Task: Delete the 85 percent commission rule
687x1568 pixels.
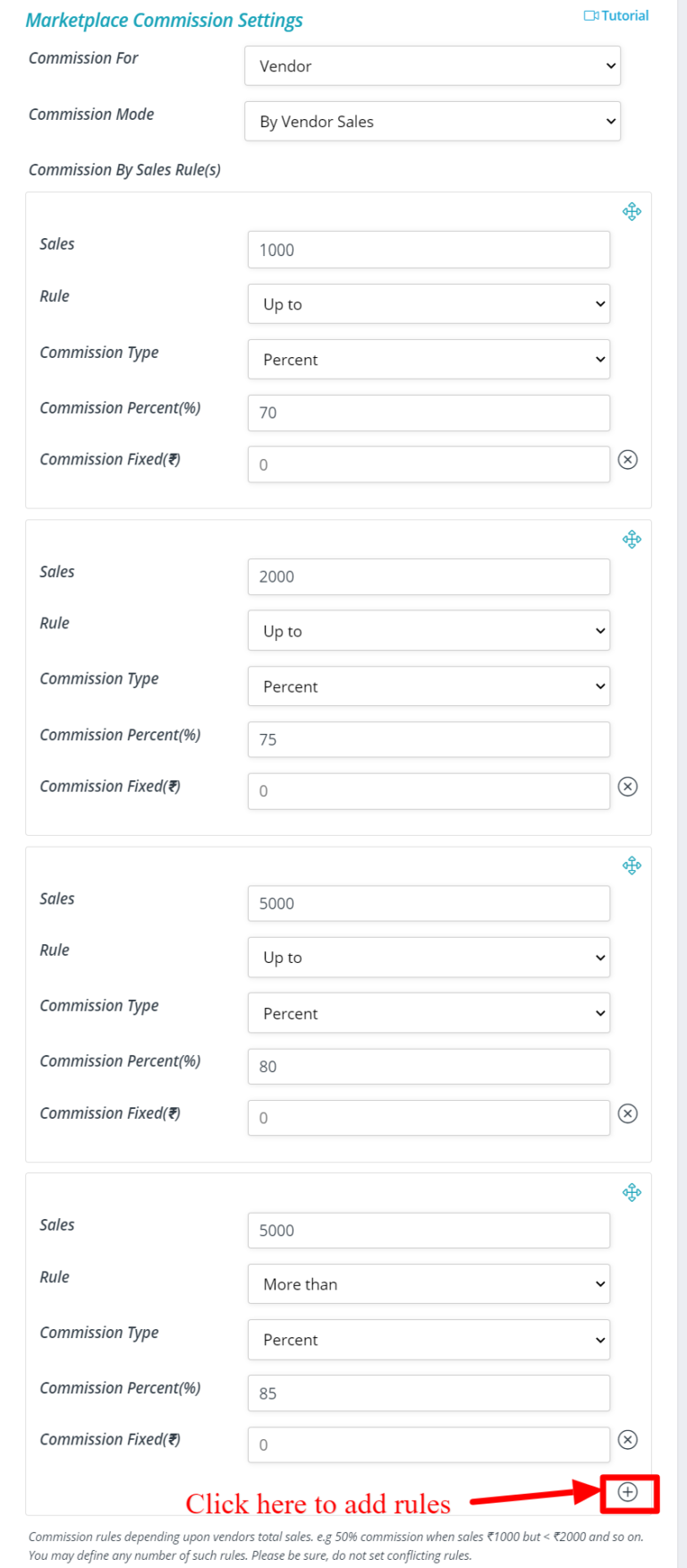Action: [628, 1440]
